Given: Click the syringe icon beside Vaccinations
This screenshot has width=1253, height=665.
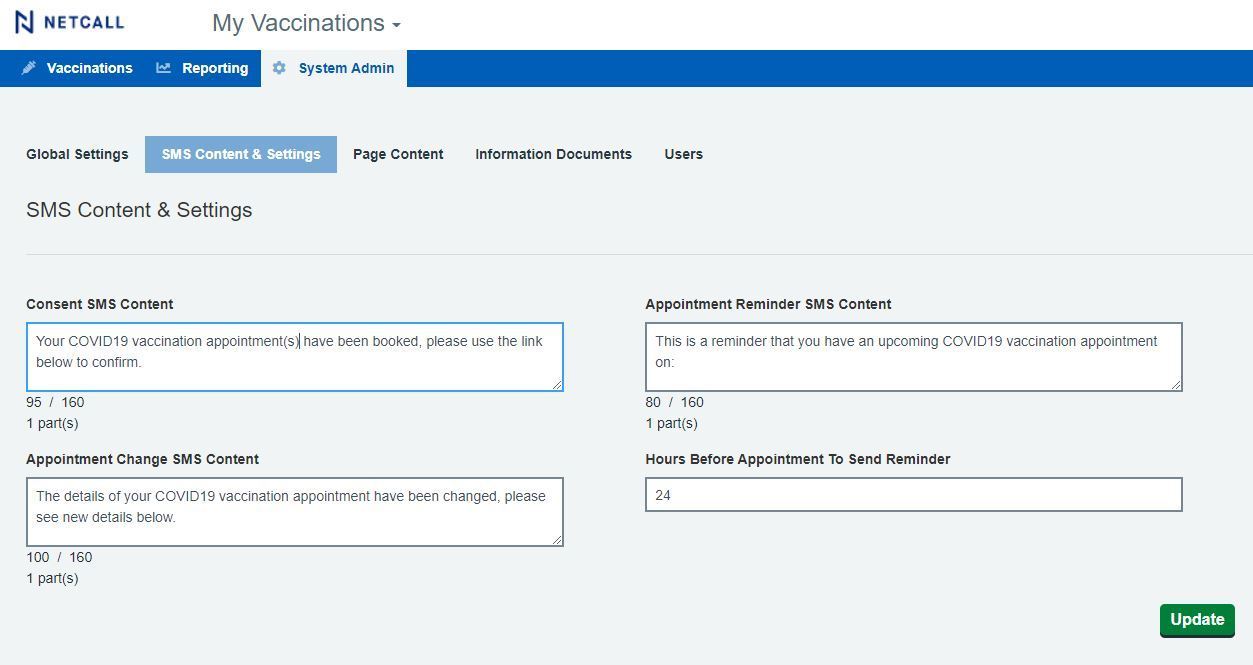Looking at the screenshot, I should coord(29,68).
